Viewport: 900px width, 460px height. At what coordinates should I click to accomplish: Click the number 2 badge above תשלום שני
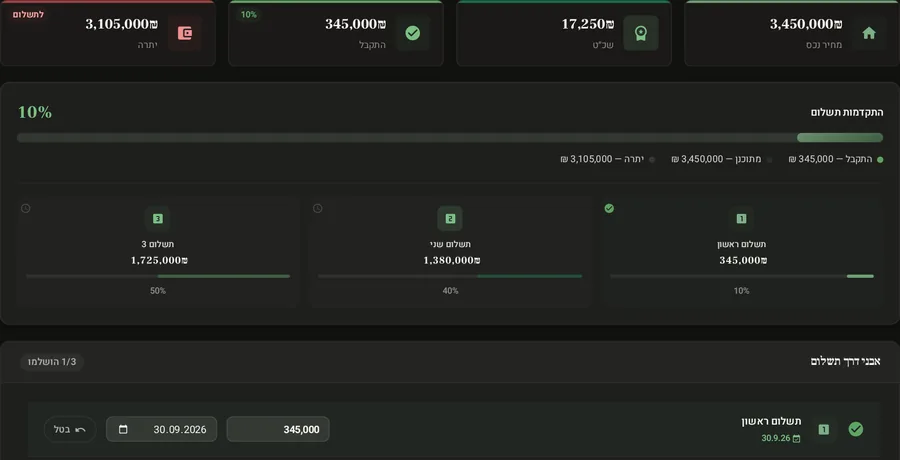tap(450, 218)
